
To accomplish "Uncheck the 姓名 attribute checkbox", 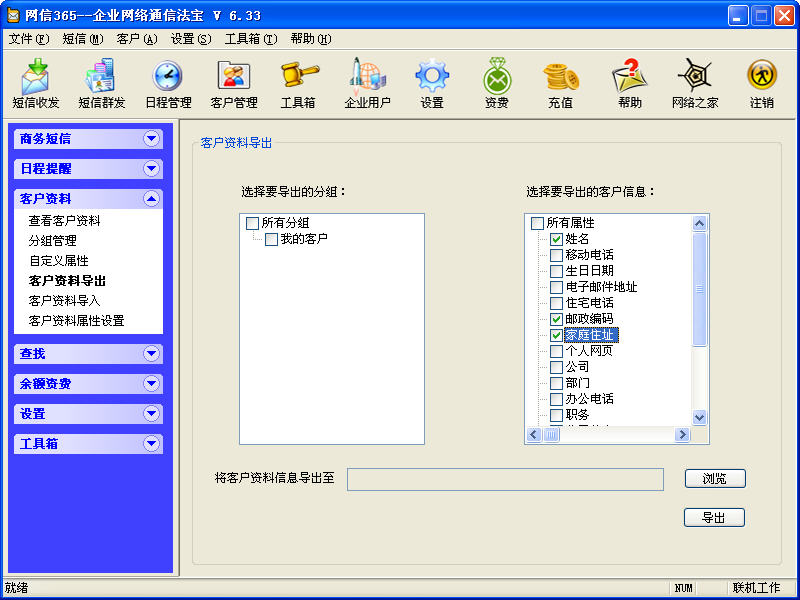I will [556, 239].
